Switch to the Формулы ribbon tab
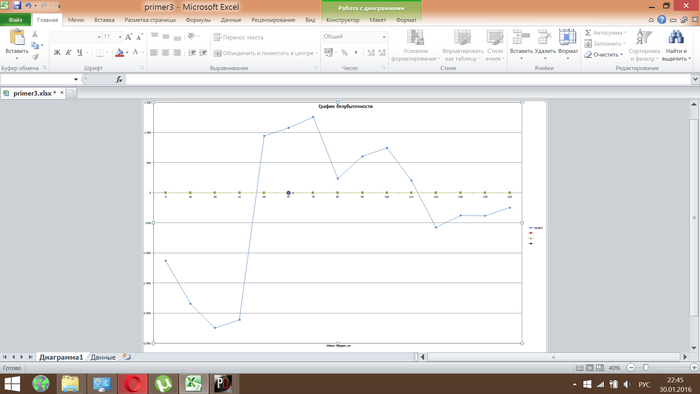This screenshot has width=700, height=394. [198, 20]
